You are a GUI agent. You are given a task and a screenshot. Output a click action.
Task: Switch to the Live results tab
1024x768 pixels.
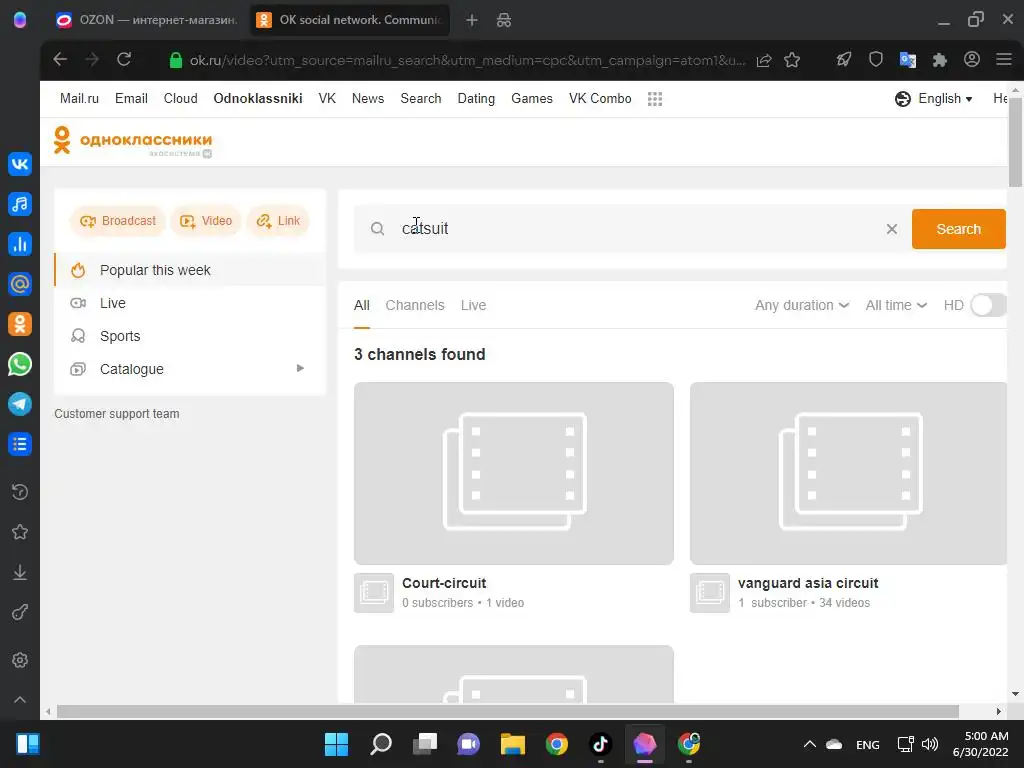tap(473, 305)
